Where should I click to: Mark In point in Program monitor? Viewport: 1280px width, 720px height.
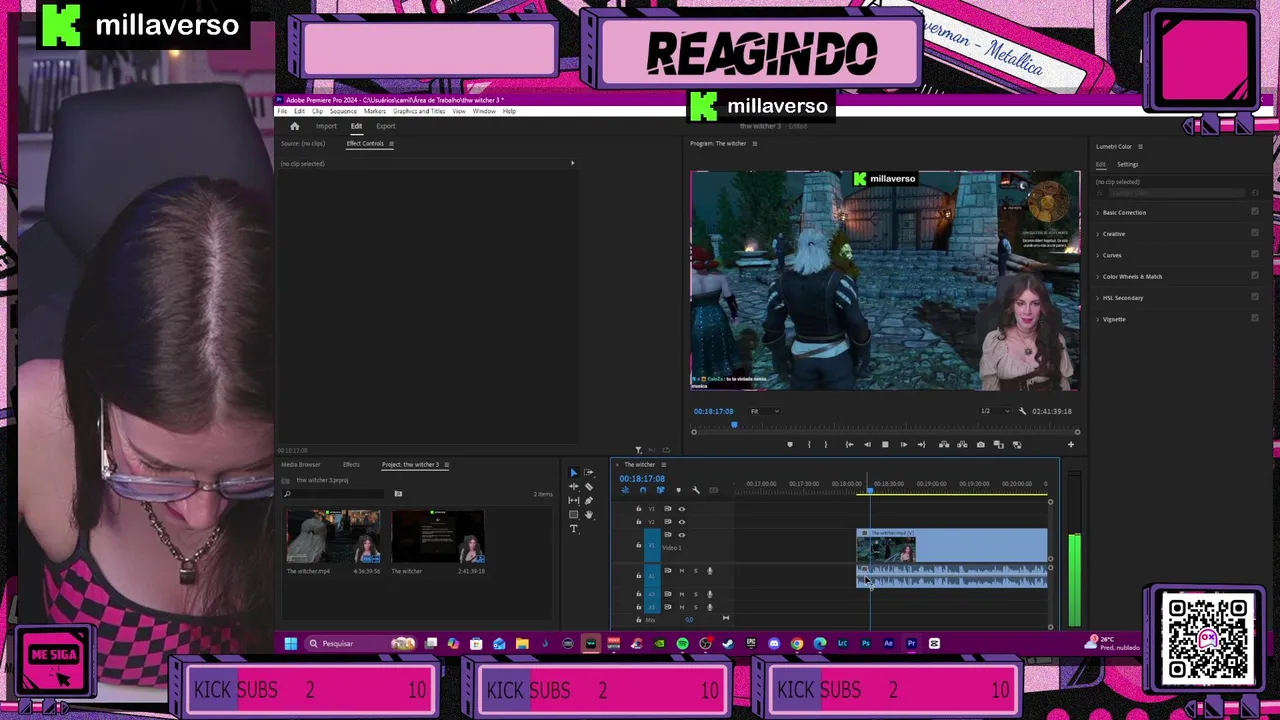click(x=809, y=444)
